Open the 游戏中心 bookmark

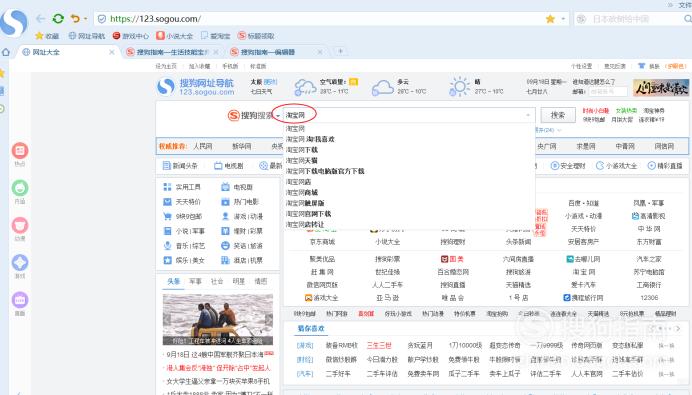(x=131, y=36)
